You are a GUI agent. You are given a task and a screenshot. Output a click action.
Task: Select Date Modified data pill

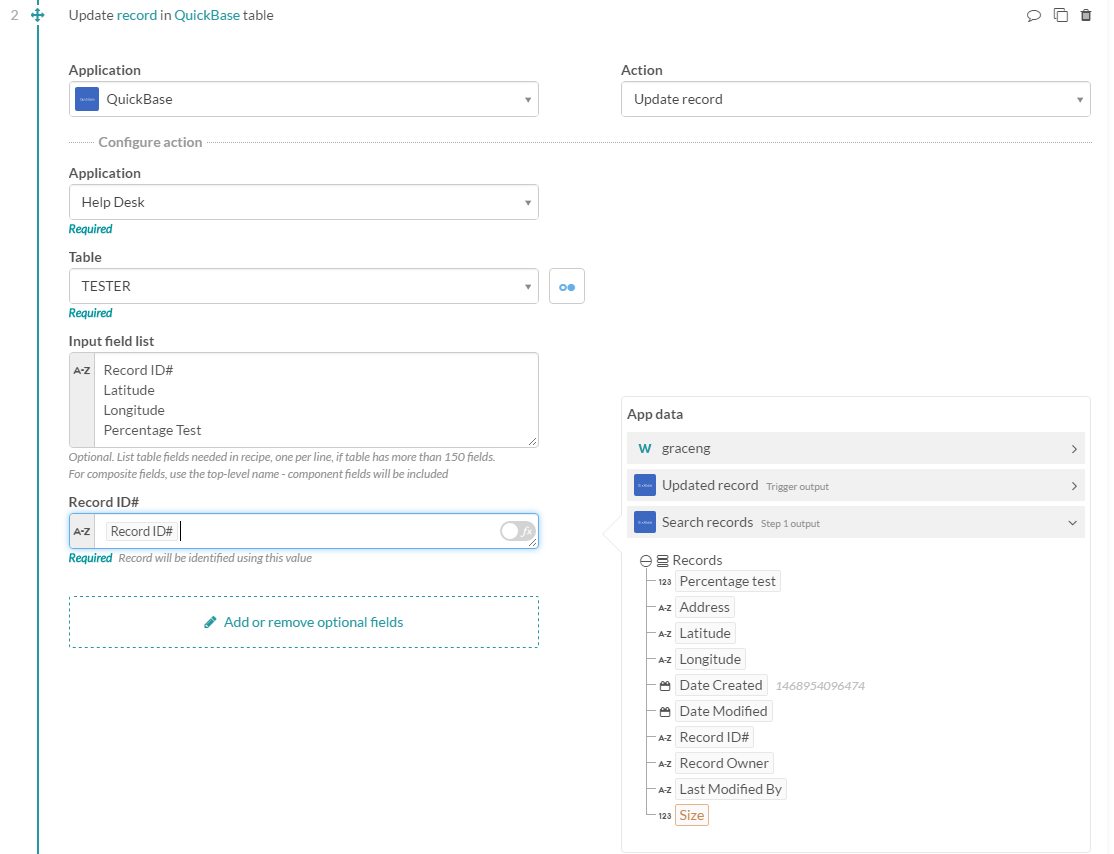[x=723, y=711]
